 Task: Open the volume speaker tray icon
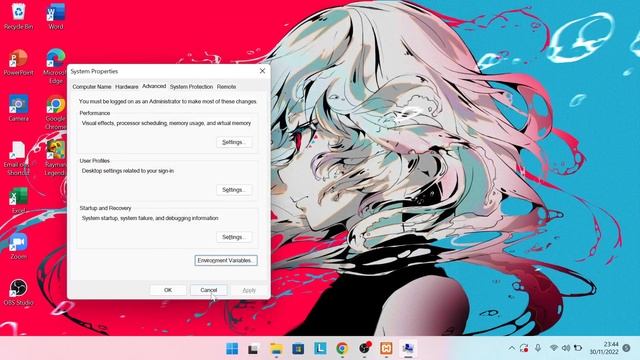[566, 348]
